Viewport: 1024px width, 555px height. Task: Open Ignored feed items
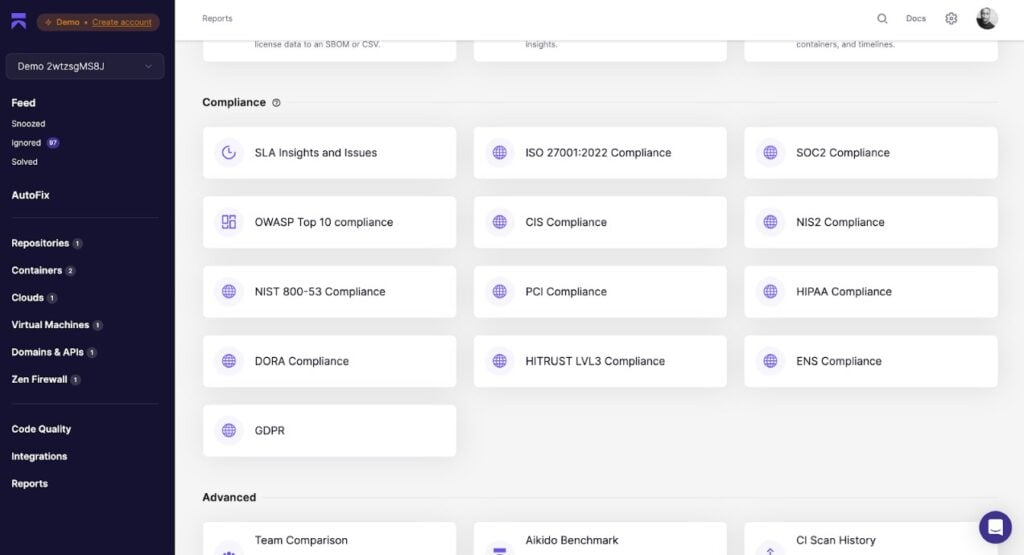pyautogui.click(x=26, y=142)
